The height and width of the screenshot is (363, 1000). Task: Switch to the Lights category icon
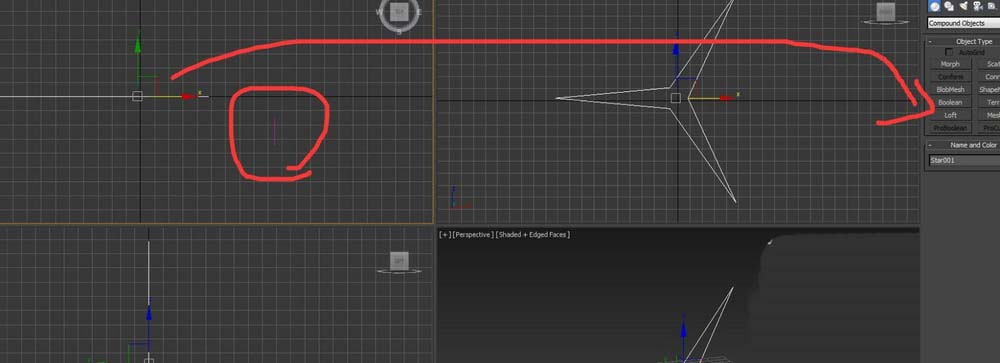(964, 6)
